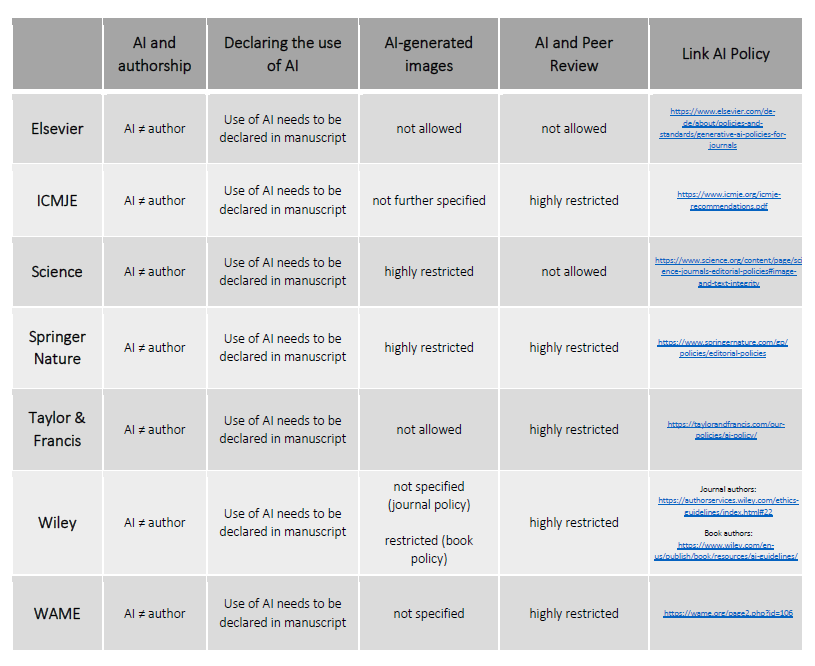This screenshot has height=666, width=815.
Task: Open the Wiley journal authors ethics guidelines link
Action: (x=725, y=506)
